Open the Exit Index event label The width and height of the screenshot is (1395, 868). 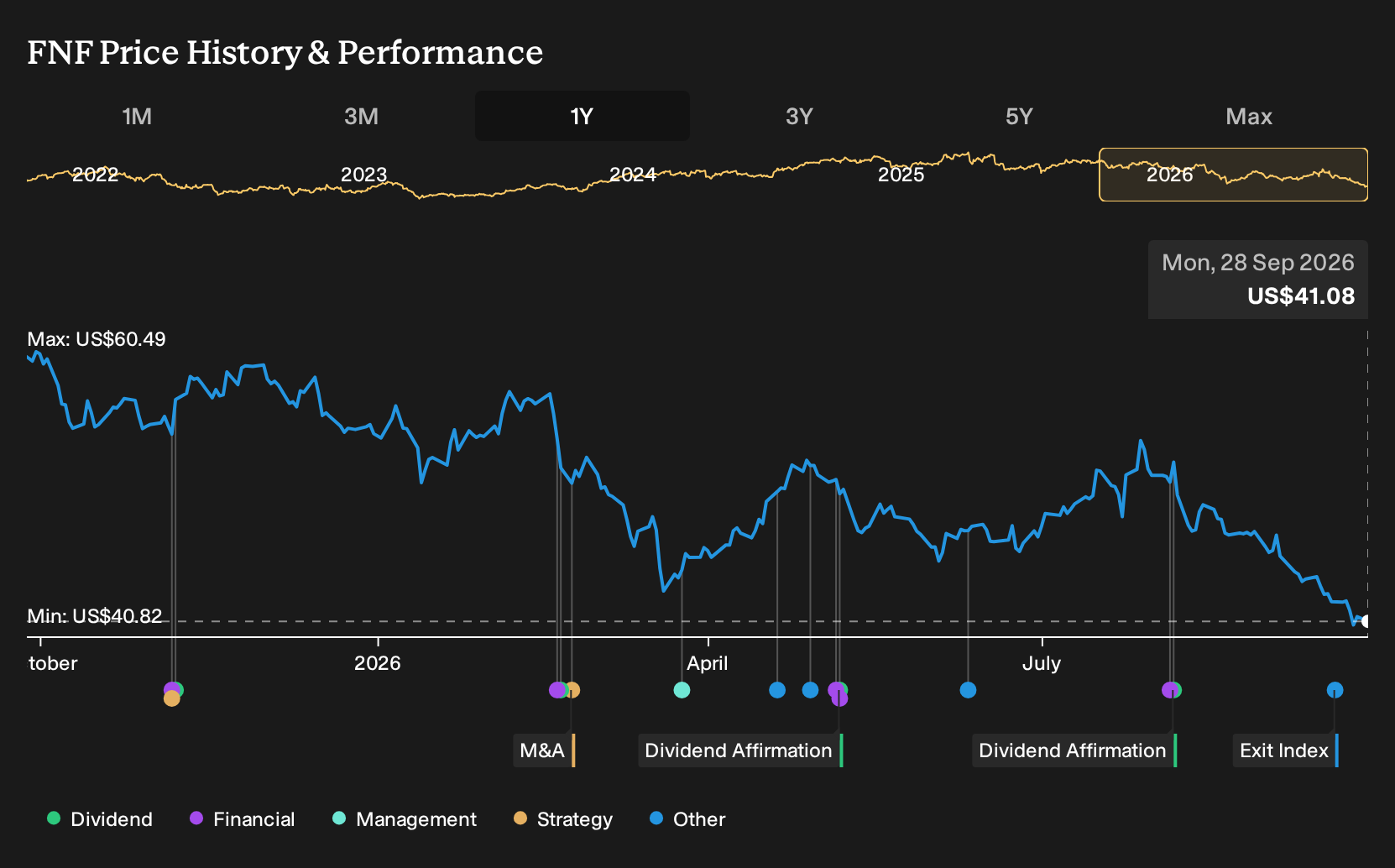[1286, 750]
